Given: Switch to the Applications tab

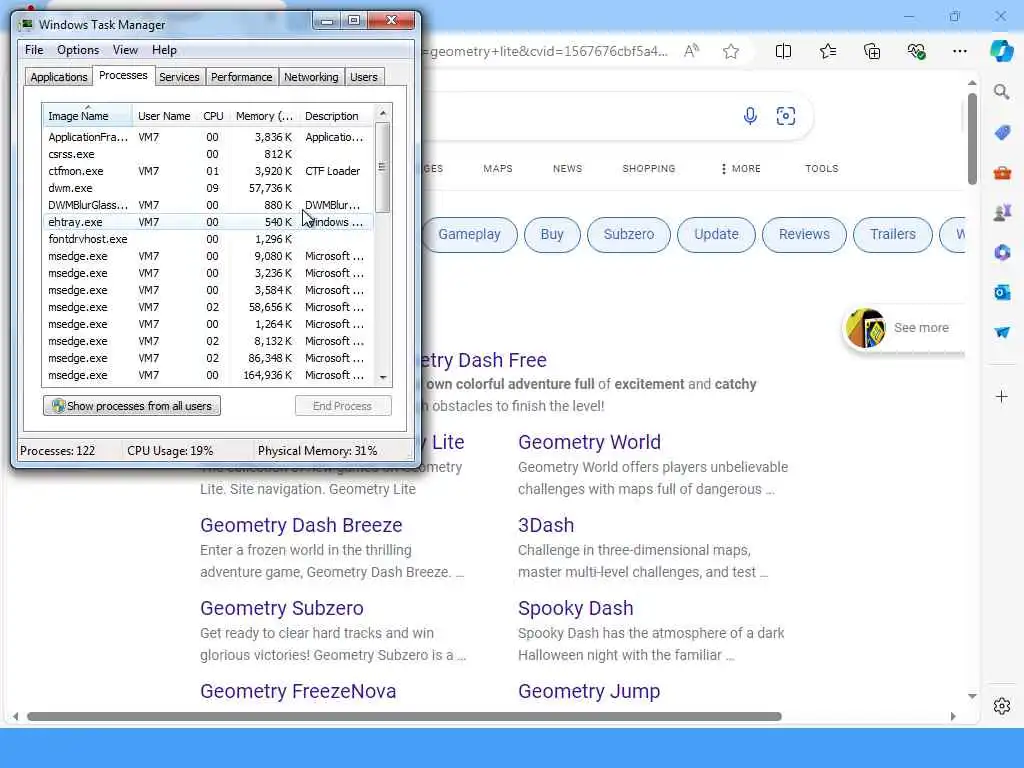Looking at the screenshot, I should 59,77.
